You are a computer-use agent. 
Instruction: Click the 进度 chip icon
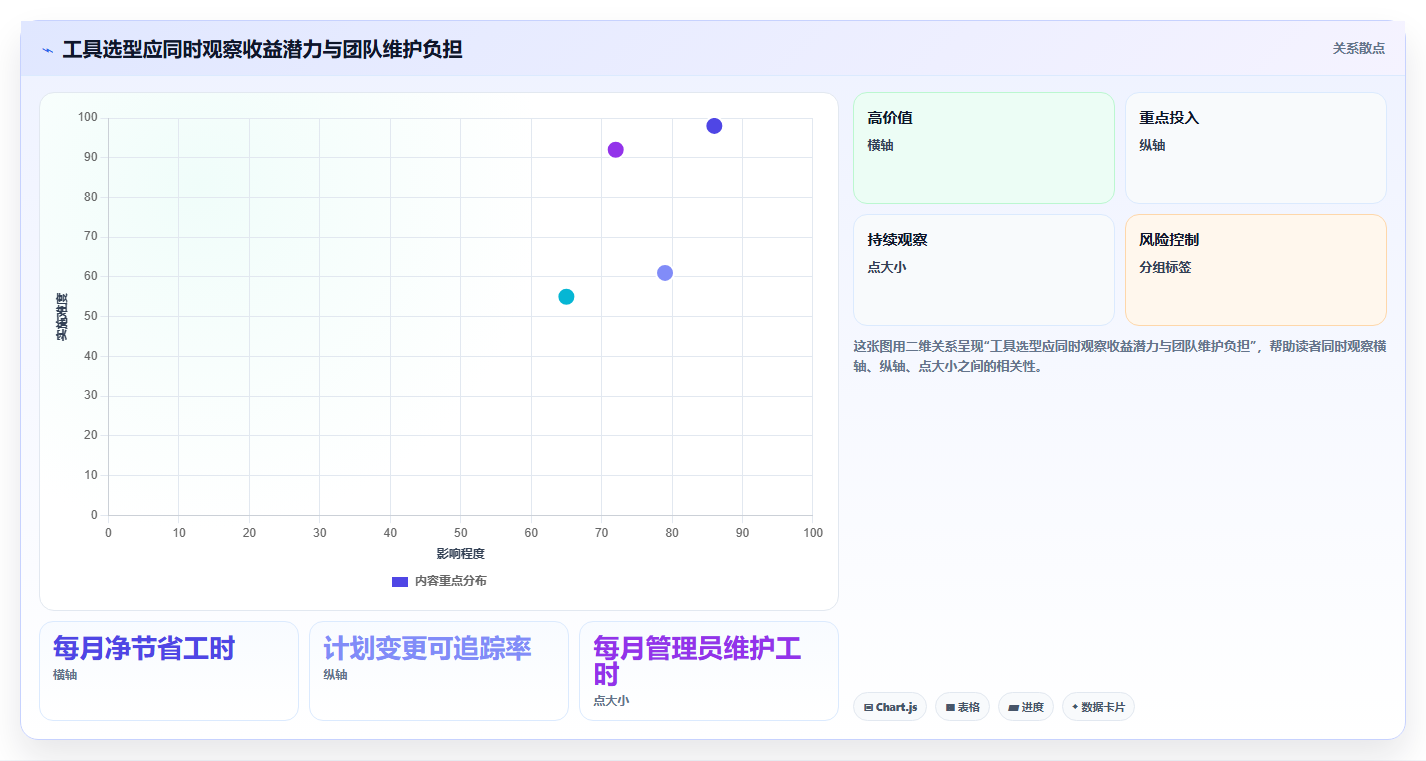tap(1013, 707)
